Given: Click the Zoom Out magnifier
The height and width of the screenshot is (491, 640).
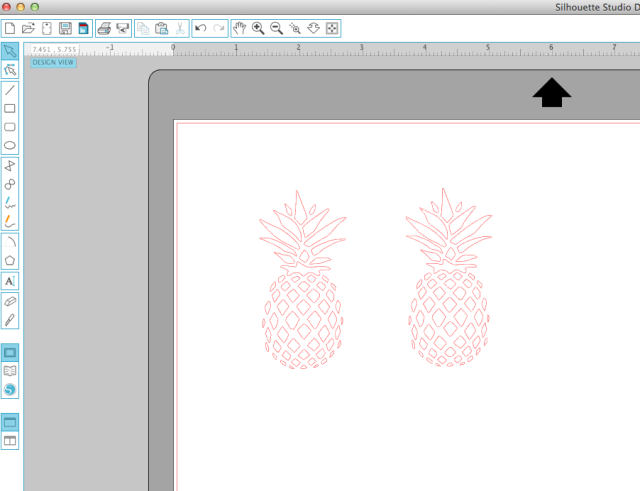Looking at the screenshot, I should click(x=276, y=28).
